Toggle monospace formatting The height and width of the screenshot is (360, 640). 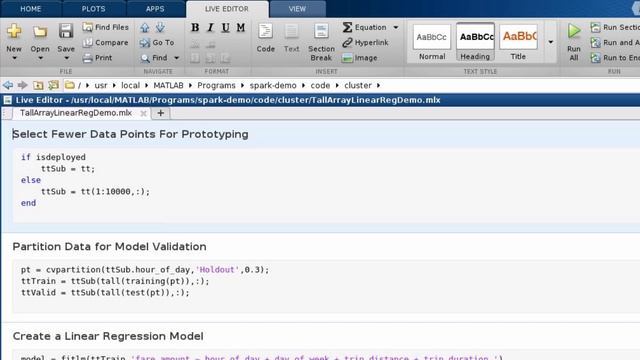point(241,27)
